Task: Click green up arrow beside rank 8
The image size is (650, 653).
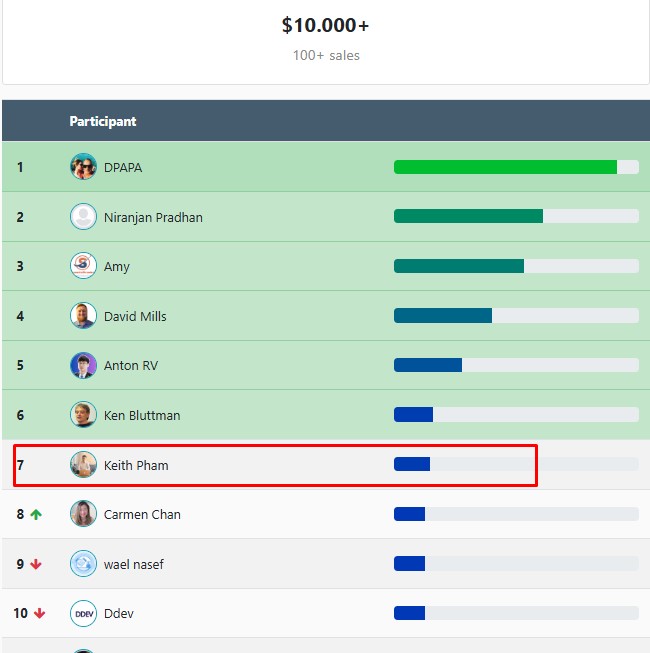Action: (x=36, y=515)
